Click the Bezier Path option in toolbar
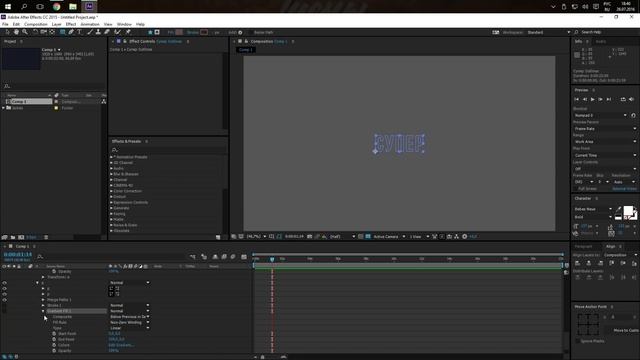 (264, 32)
